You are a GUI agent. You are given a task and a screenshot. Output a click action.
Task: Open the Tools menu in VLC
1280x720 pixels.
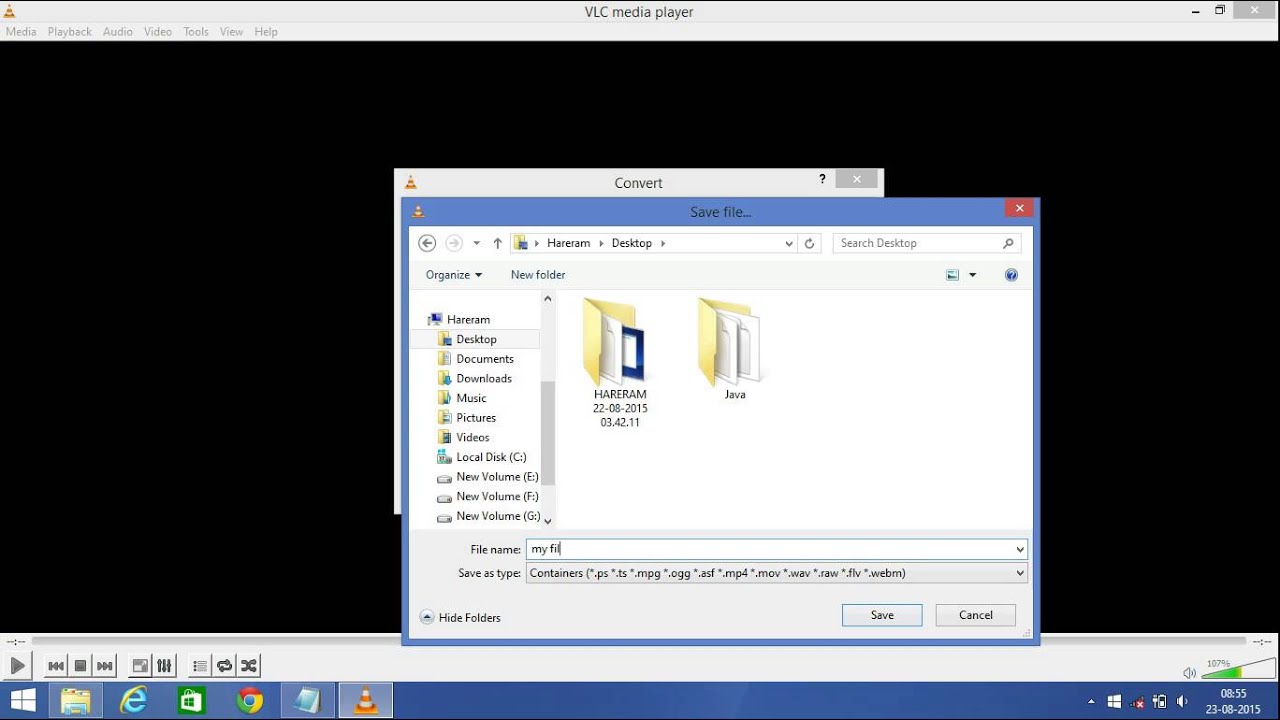[x=196, y=32]
